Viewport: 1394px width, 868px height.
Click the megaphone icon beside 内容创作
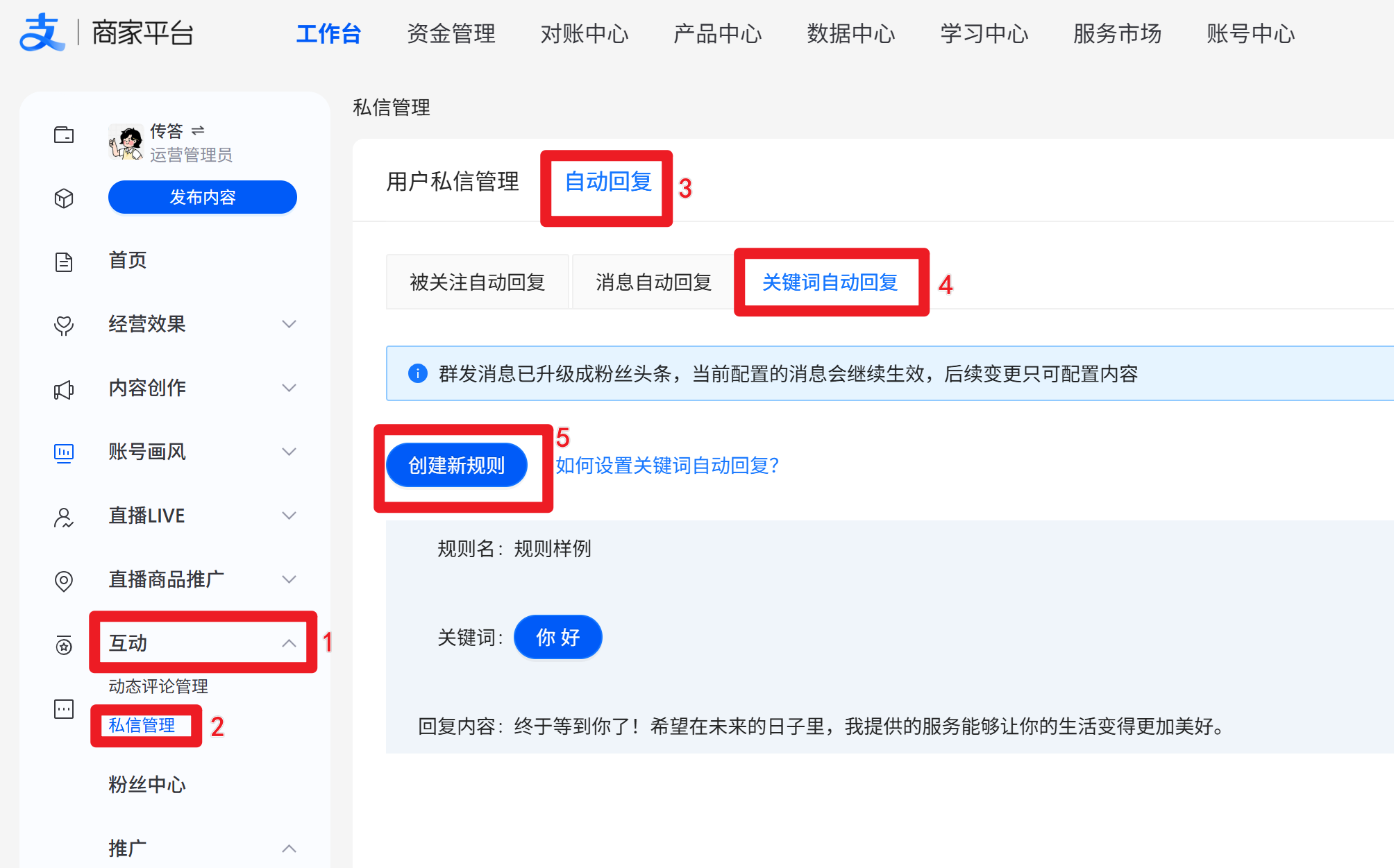[64, 390]
